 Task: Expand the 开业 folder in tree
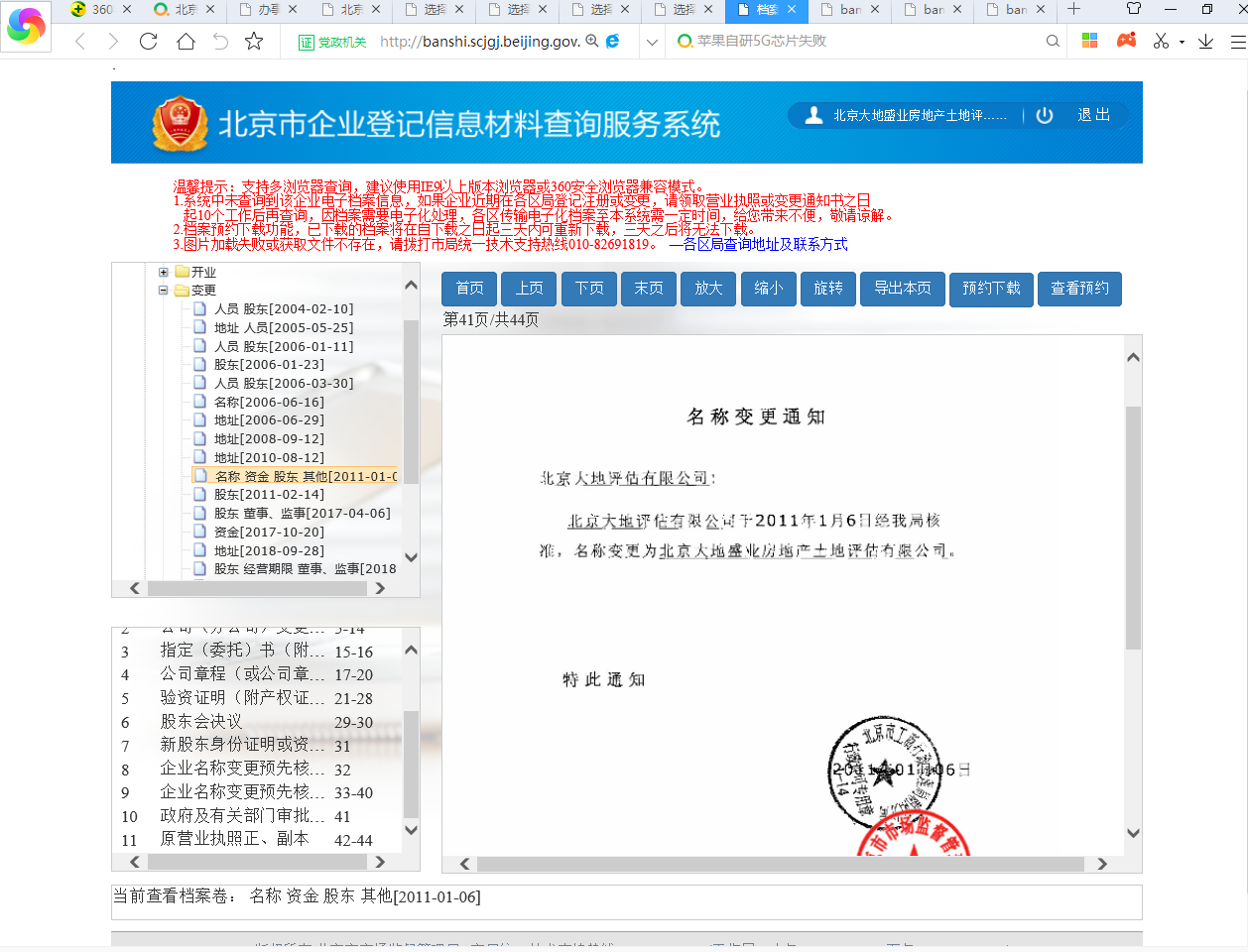(164, 272)
